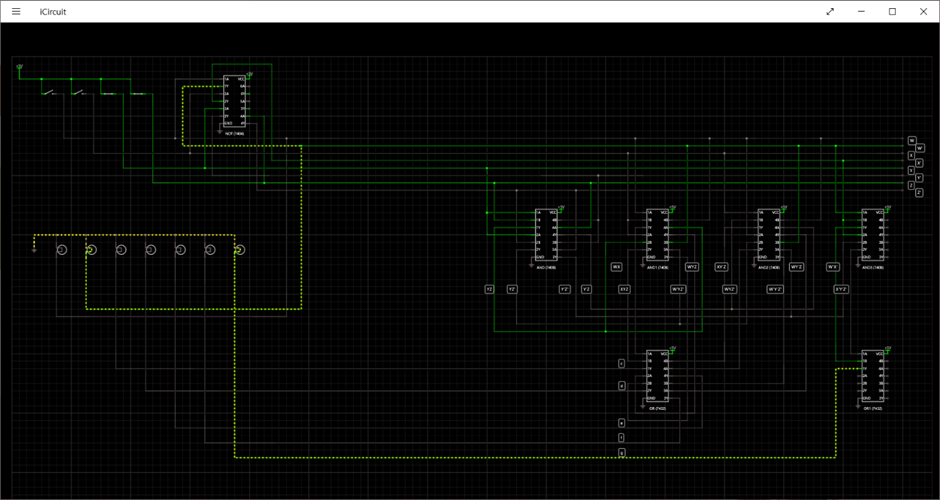Select the YZ' term label
This screenshot has width=940, height=500.
pos(512,289)
